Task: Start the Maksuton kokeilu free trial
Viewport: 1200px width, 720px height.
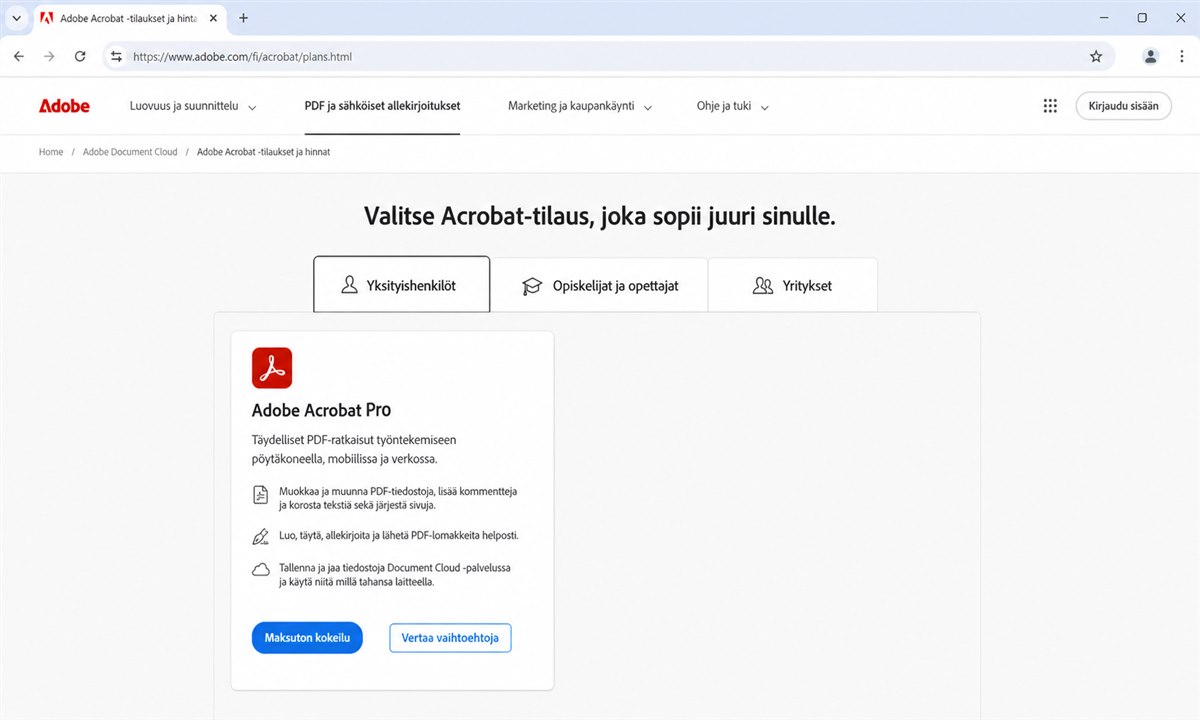Action: pyautogui.click(x=307, y=638)
